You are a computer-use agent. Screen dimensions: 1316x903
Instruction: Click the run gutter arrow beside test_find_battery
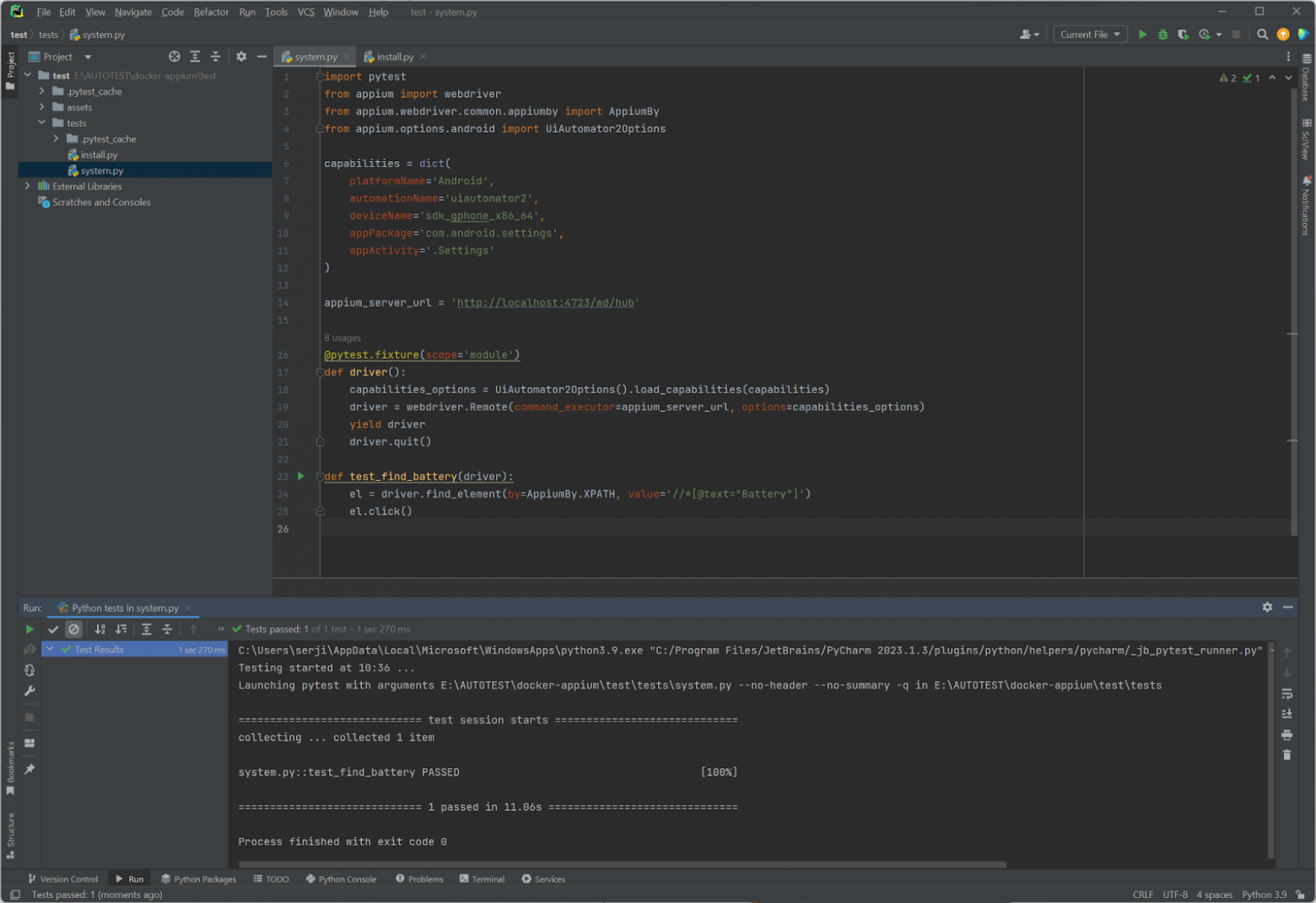click(300, 476)
